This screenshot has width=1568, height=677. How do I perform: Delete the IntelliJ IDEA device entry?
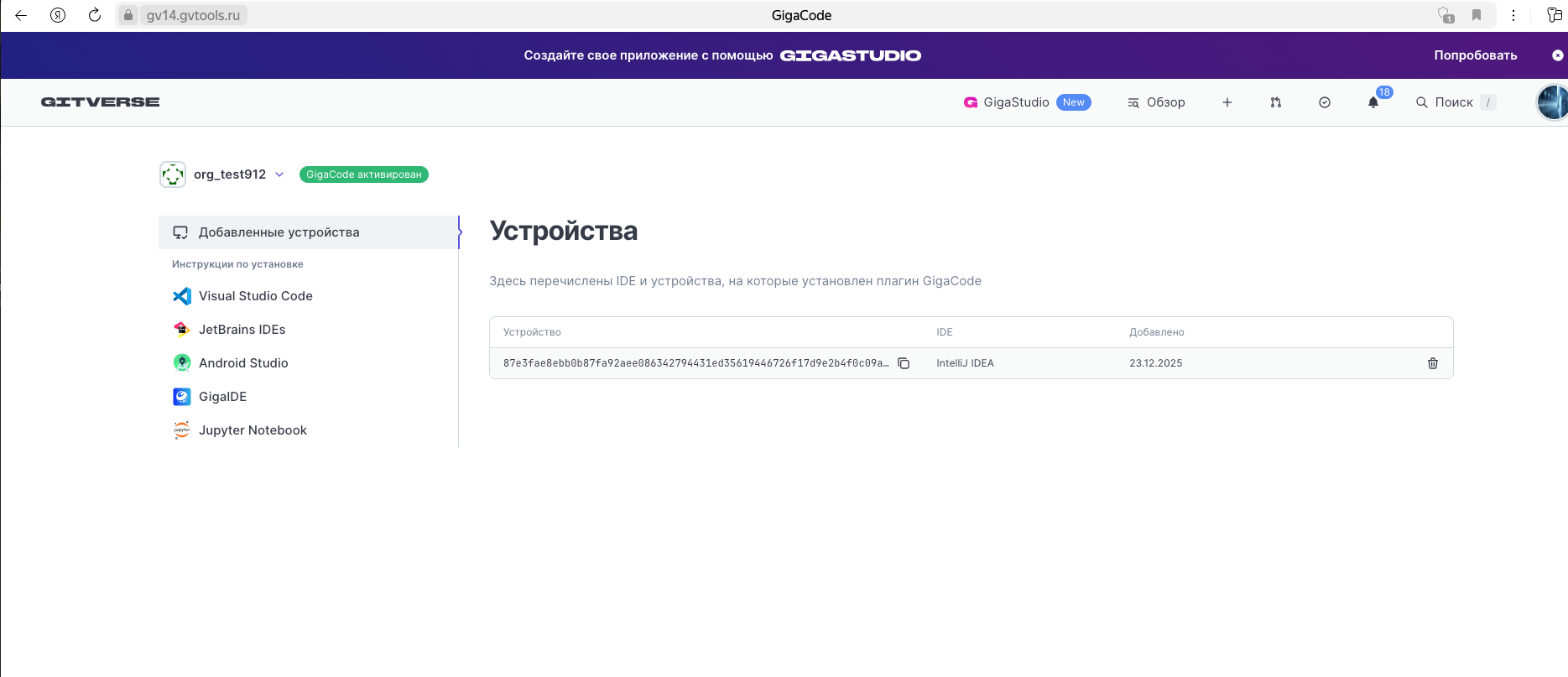[x=1433, y=363]
